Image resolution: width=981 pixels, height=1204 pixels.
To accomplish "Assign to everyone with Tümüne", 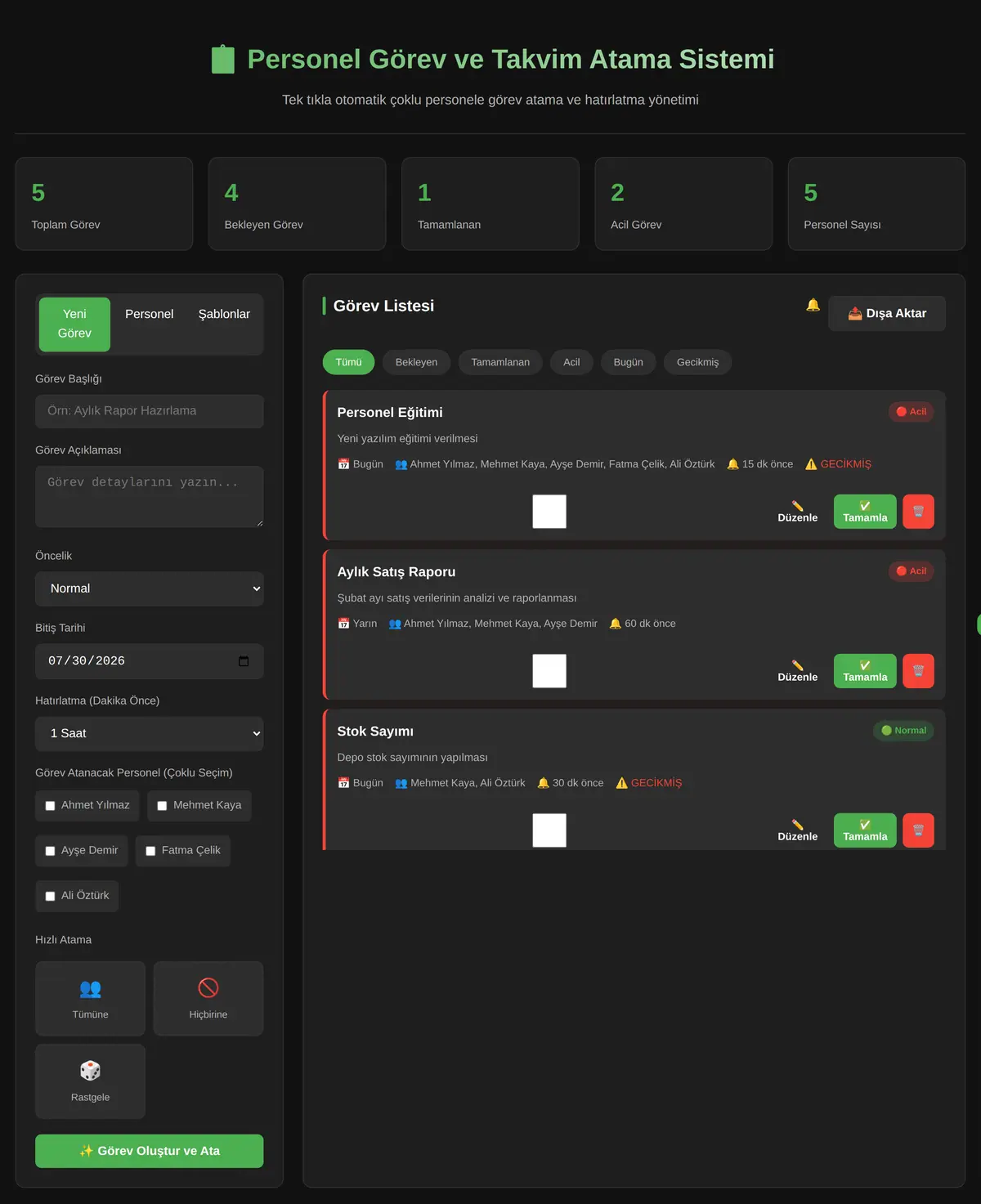I will [90, 999].
